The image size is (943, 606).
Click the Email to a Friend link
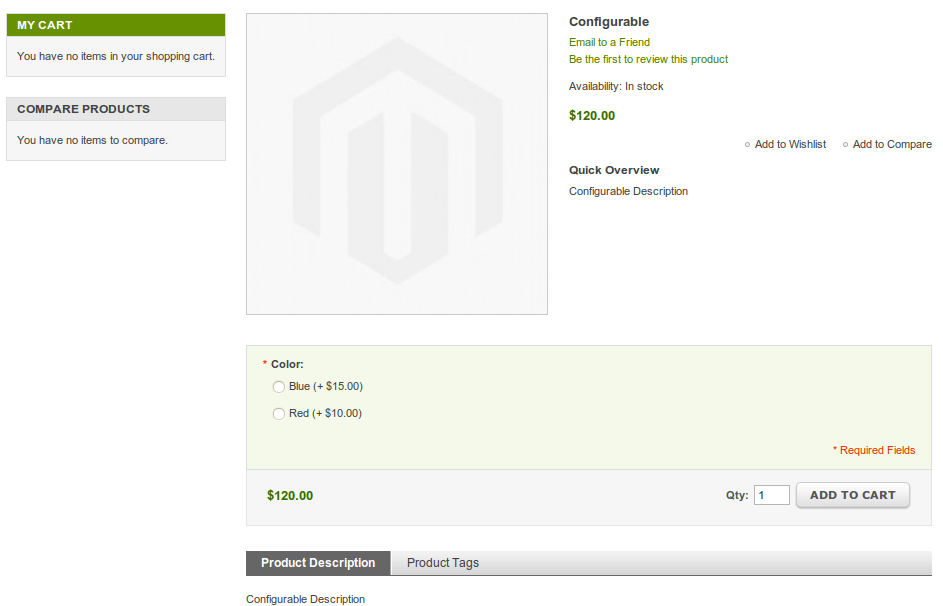pyautogui.click(x=609, y=42)
